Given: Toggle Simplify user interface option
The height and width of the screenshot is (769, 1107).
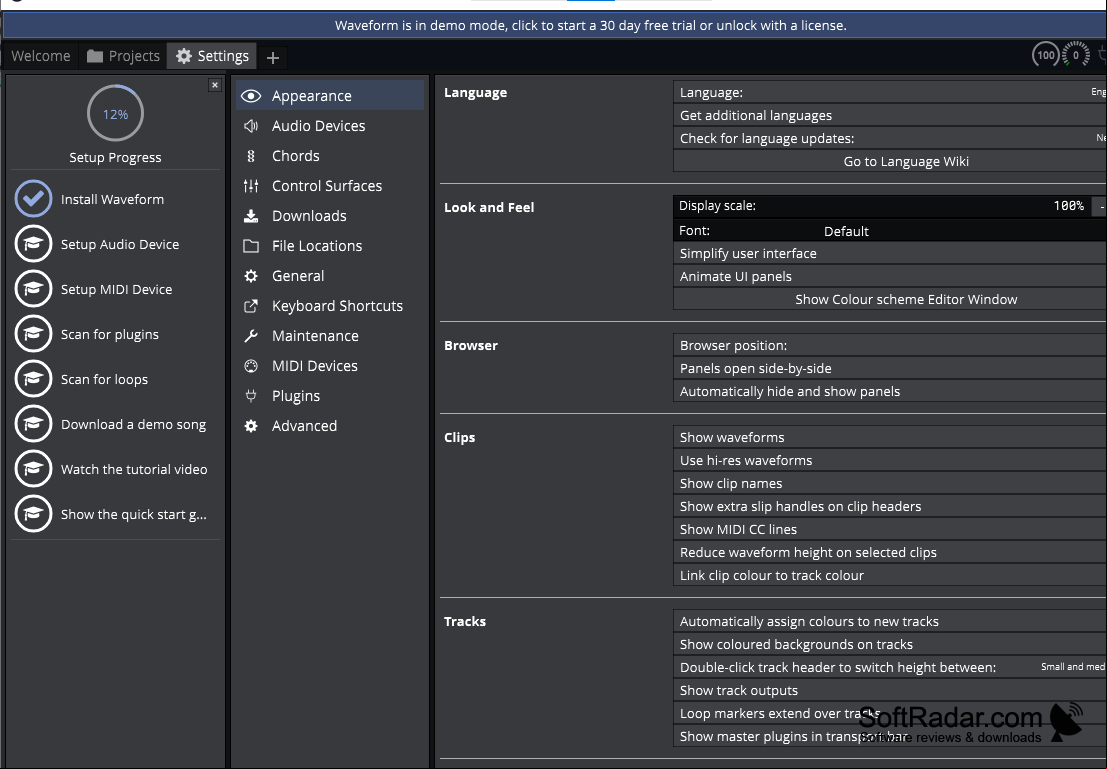Looking at the screenshot, I should (890, 254).
